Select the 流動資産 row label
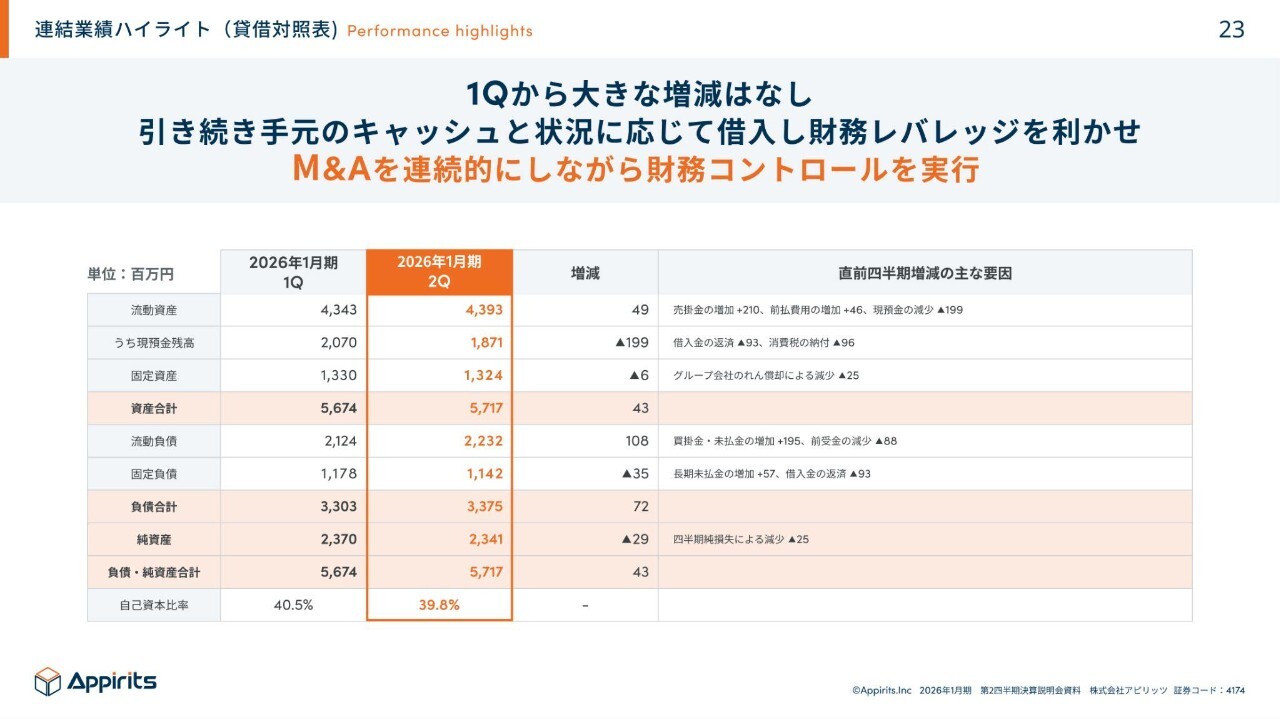 click(x=153, y=310)
